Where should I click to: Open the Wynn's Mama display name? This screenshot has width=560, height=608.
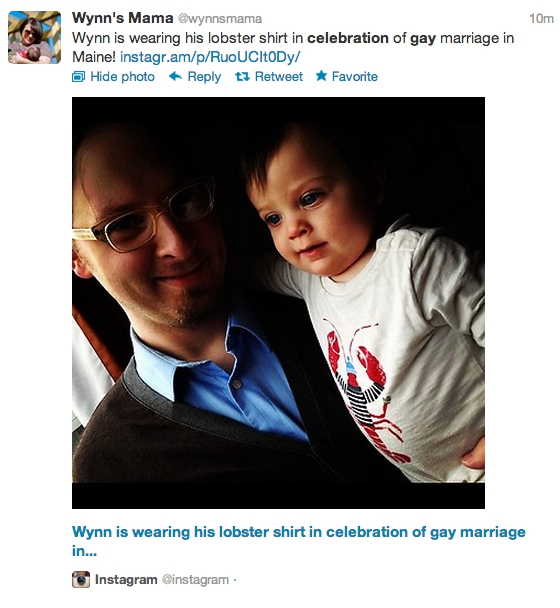click(x=123, y=18)
